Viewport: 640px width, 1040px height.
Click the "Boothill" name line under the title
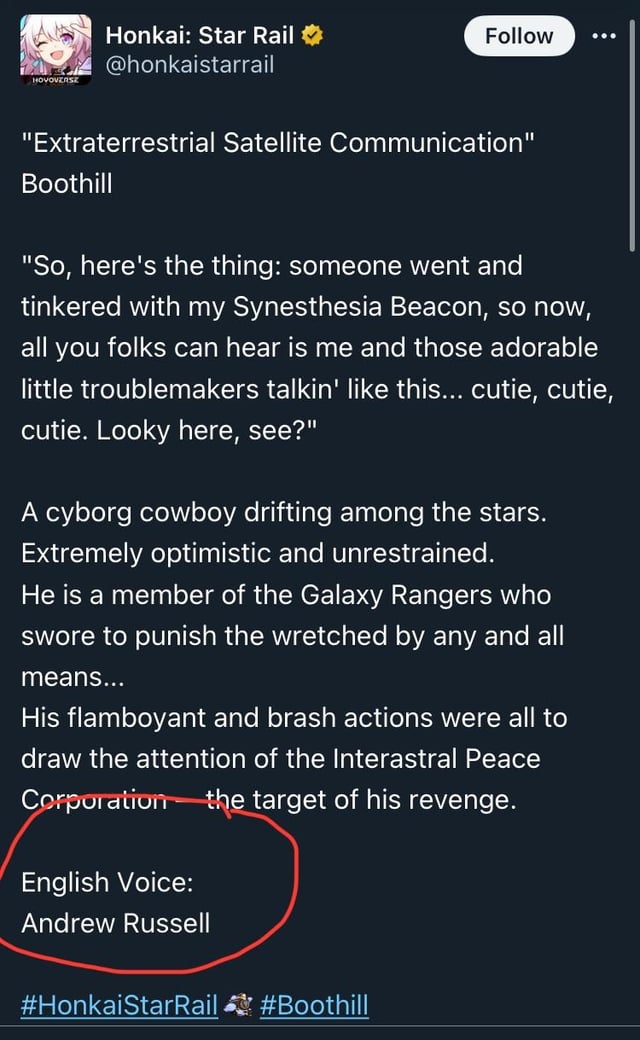pyautogui.click(x=67, y=184)
